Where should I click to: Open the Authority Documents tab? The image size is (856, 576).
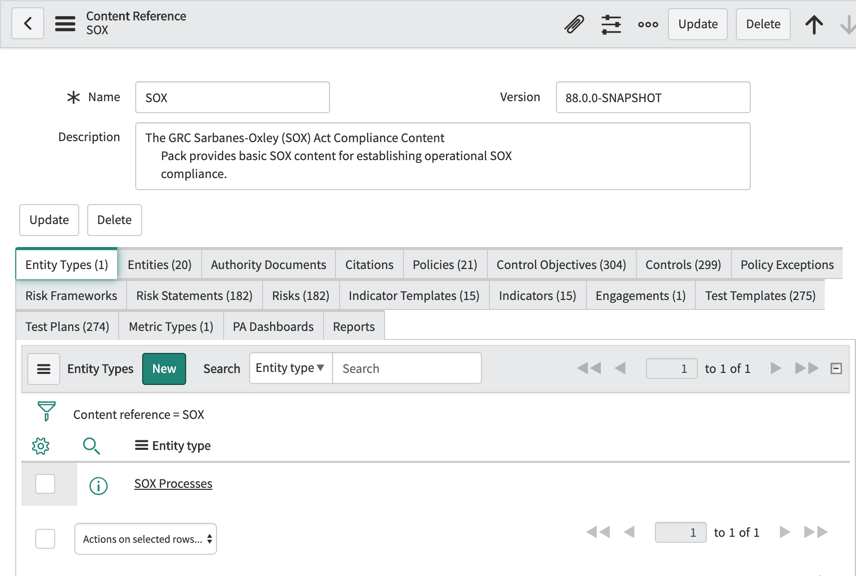(269, 265)
